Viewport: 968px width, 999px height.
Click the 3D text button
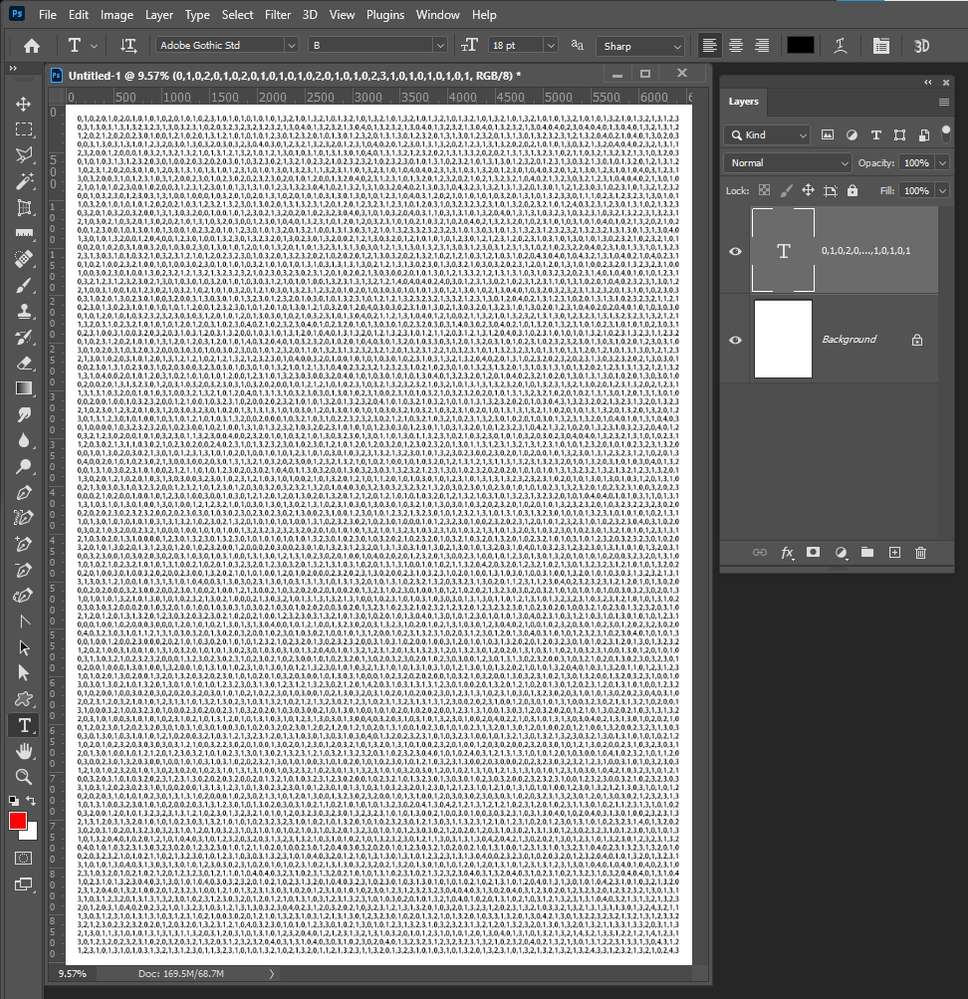click(921, 46)
